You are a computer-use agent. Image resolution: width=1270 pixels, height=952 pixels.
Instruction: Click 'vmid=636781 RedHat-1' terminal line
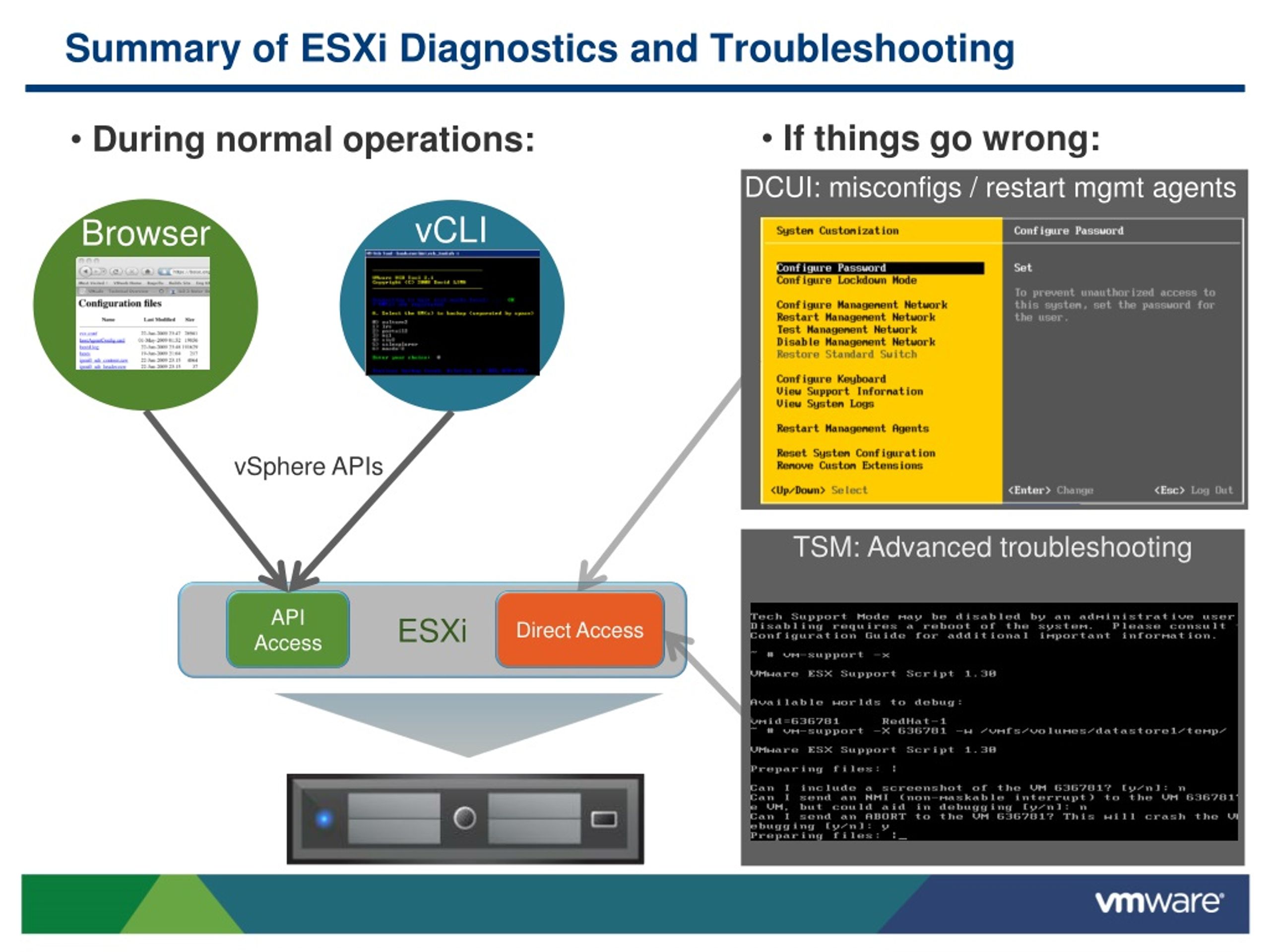click(848, 721)
